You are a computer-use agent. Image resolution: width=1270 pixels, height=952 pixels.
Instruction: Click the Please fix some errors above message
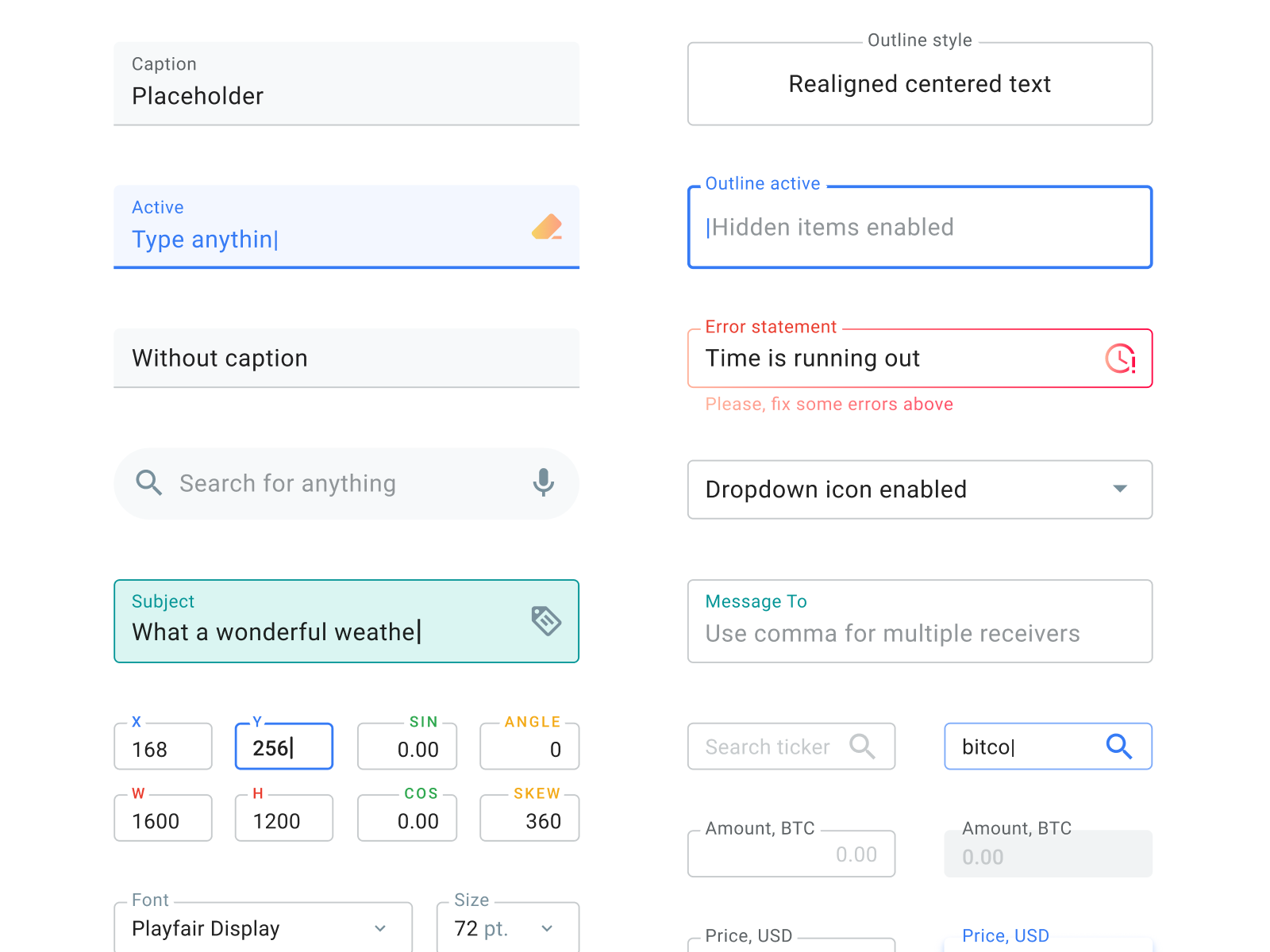(828, 404)
